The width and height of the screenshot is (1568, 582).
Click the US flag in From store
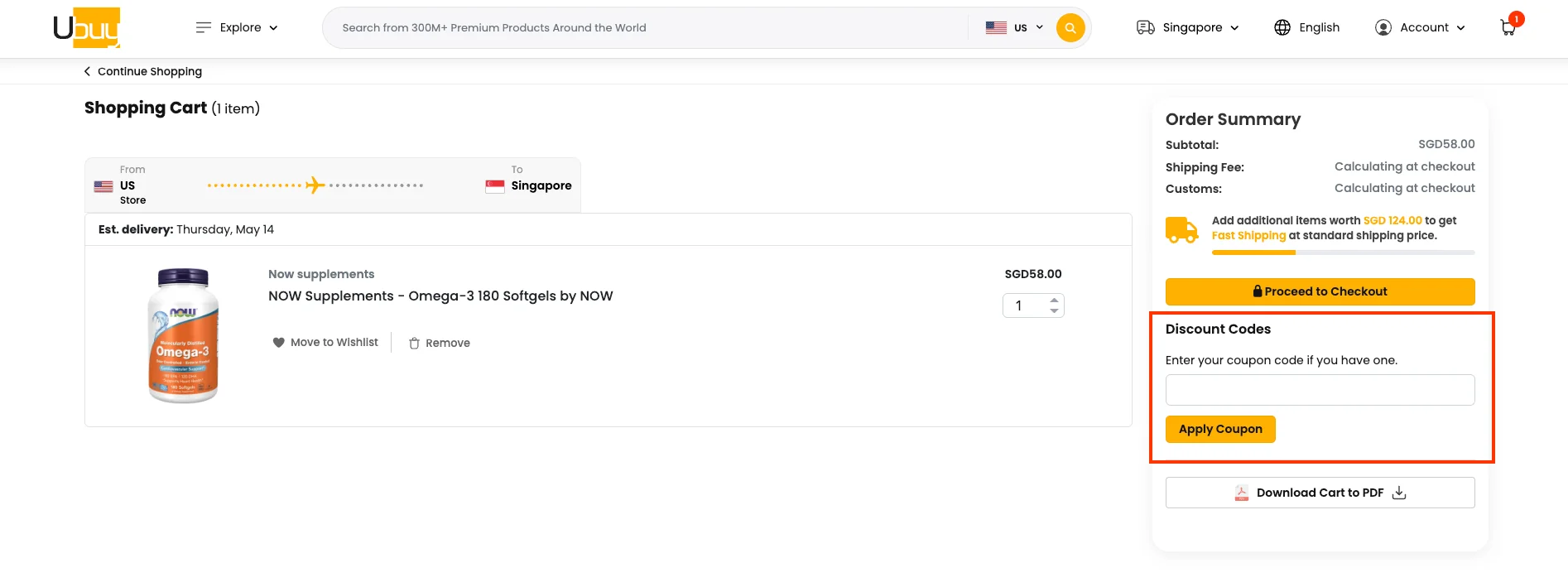point(103,186)
